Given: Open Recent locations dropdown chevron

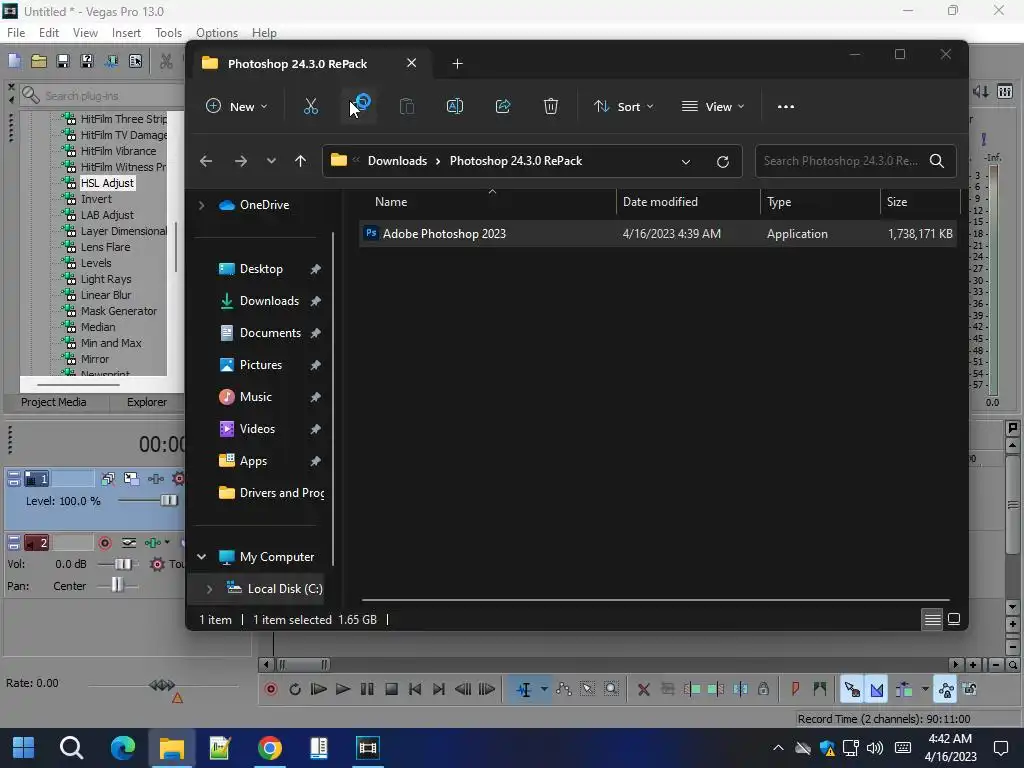Looking at the screenshot, I should click(x=271, y=161).
